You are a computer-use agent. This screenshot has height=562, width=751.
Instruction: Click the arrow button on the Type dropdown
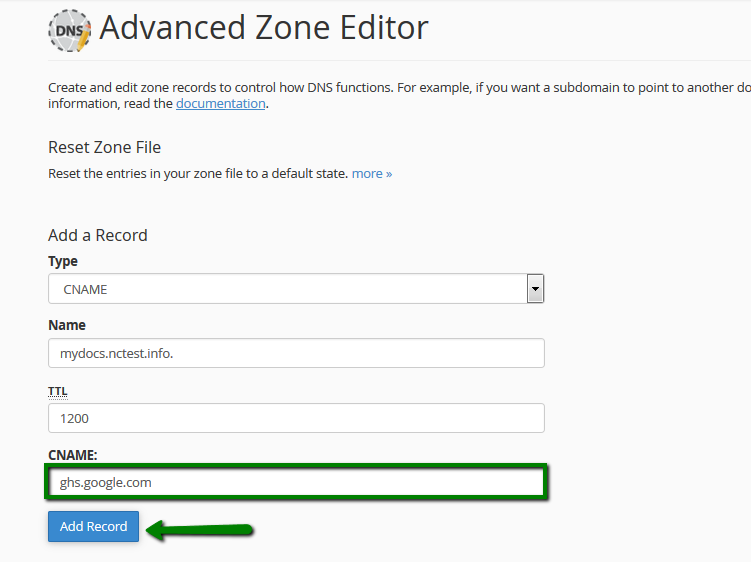(x=535, y=289)
